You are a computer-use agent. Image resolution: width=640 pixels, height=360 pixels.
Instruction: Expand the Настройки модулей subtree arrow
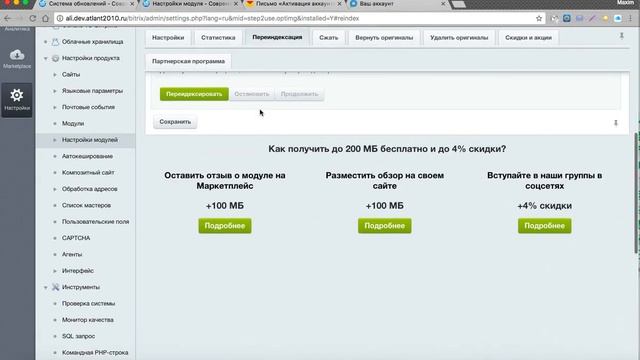[x=55, y=140]
